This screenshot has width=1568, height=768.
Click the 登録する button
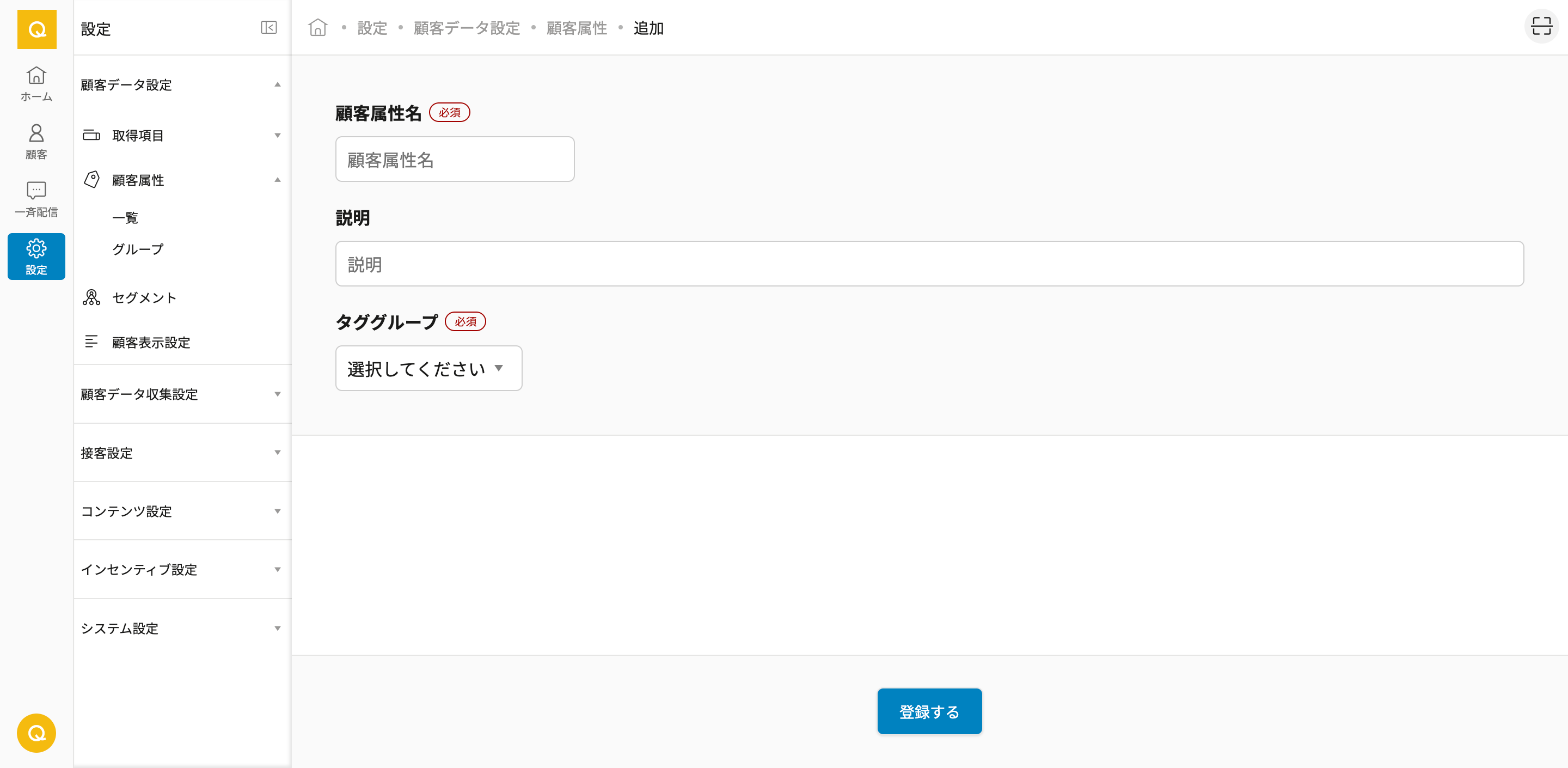click(929, 711)
